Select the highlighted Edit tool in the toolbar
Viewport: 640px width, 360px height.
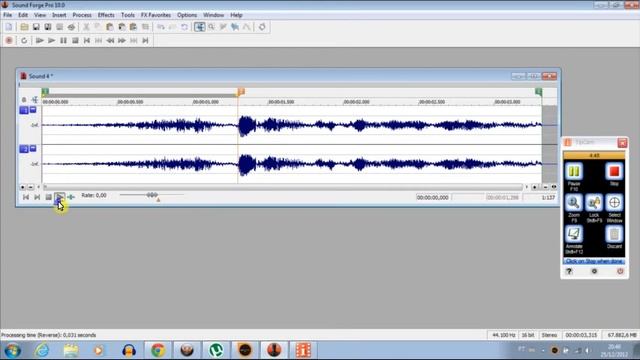(x=200, y=27)
